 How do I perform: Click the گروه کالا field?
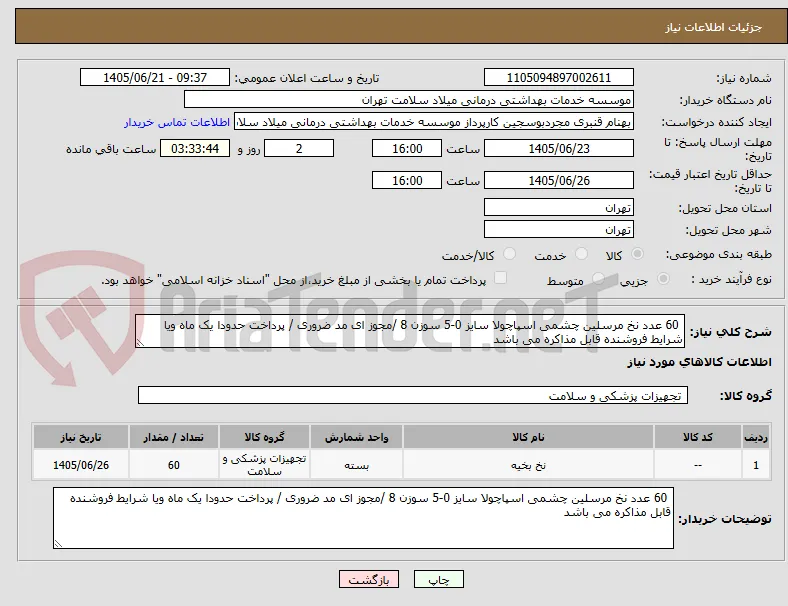[413, 395]
